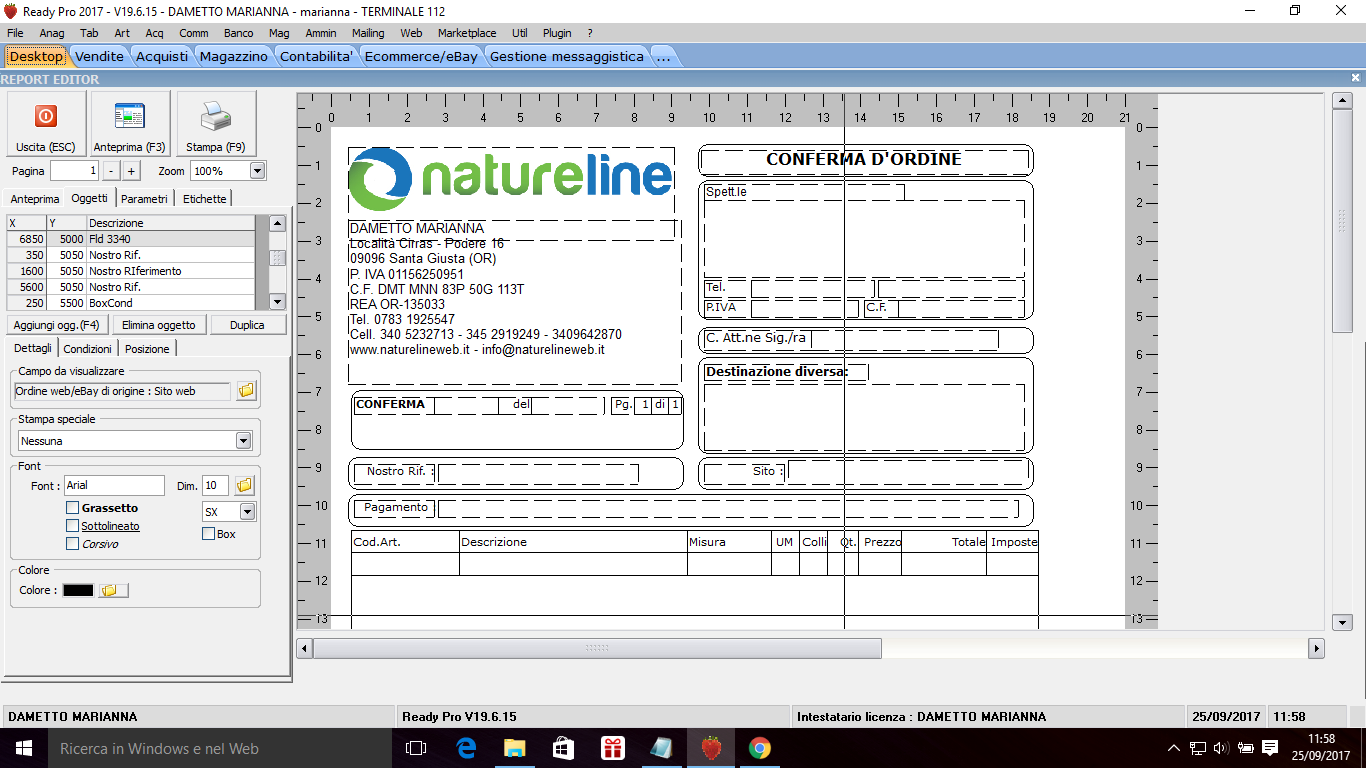Select the BoxCond row in object list

pos(131,303)
